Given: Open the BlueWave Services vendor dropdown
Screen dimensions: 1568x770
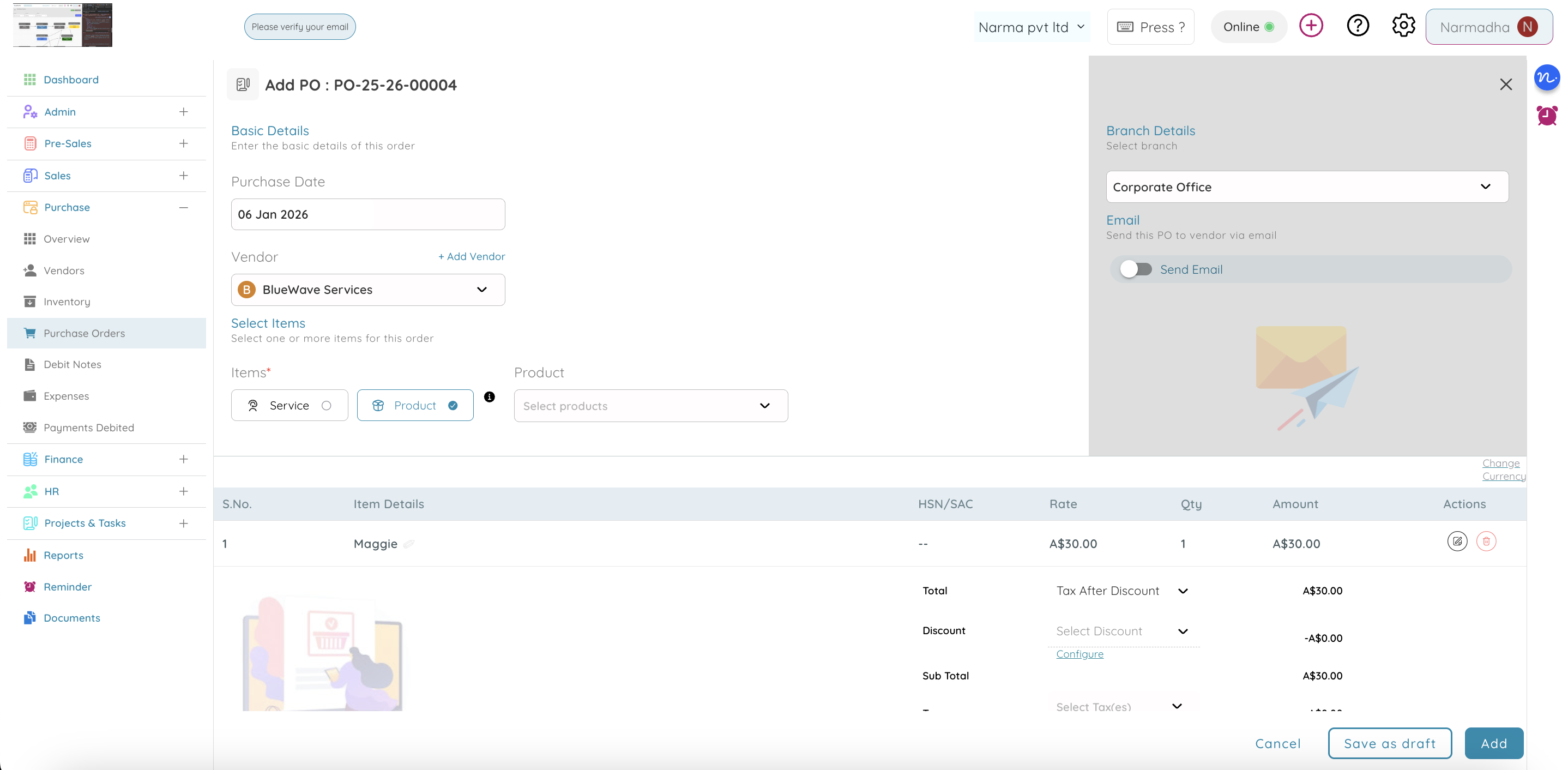Looking at the screenshot, I should click(x=367, y=290).
